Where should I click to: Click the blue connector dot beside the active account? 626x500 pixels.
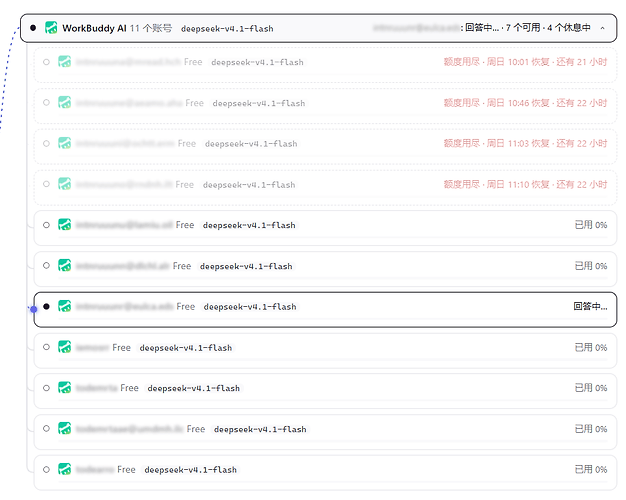pyautogui.click(x=34, y=309)
